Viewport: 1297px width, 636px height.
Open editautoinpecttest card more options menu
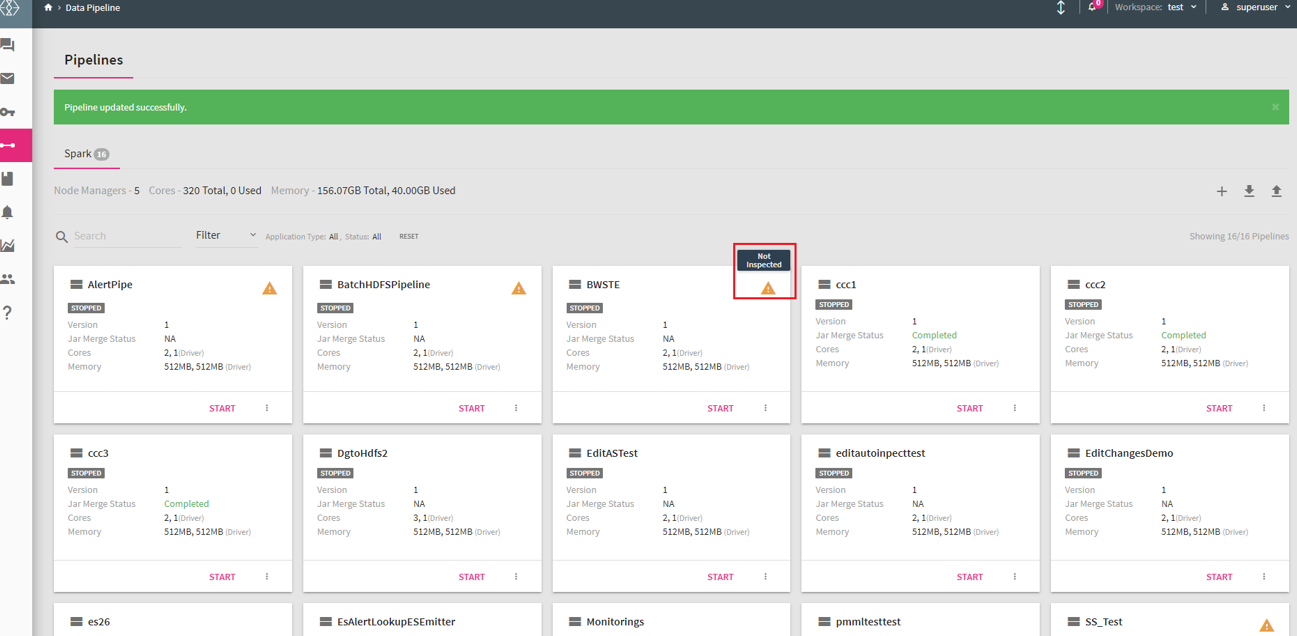(x=1015, y=577)
